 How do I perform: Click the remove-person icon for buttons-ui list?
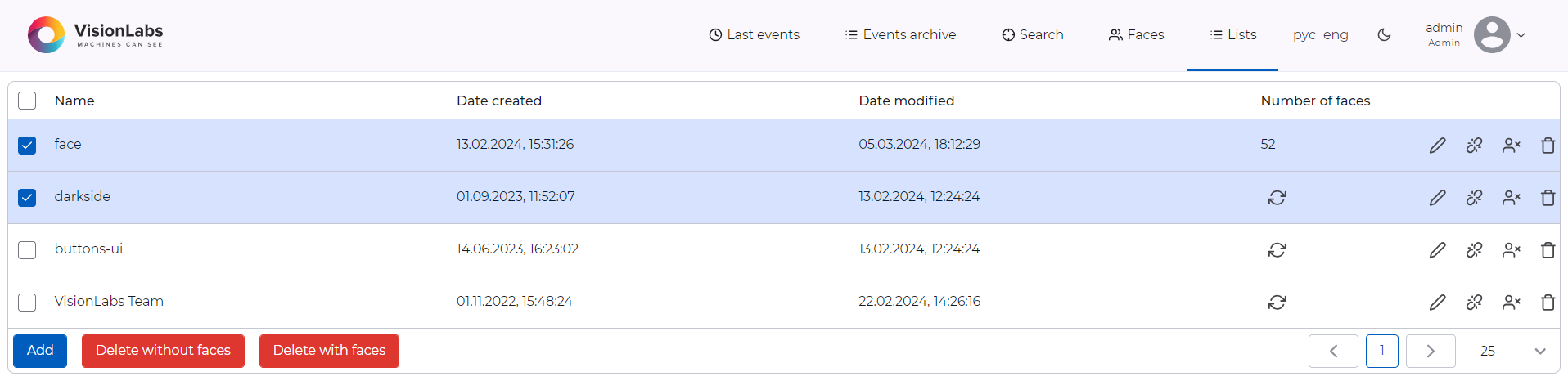[1511, 250]
